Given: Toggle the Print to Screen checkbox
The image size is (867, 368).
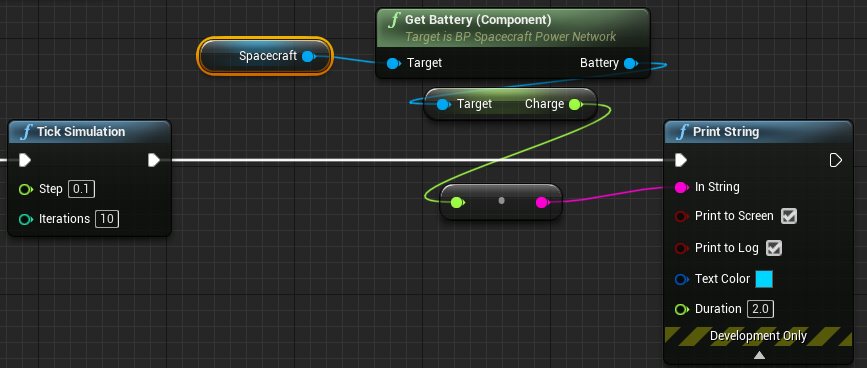Looking at the screenshot, I should click(x=788, y=216).
